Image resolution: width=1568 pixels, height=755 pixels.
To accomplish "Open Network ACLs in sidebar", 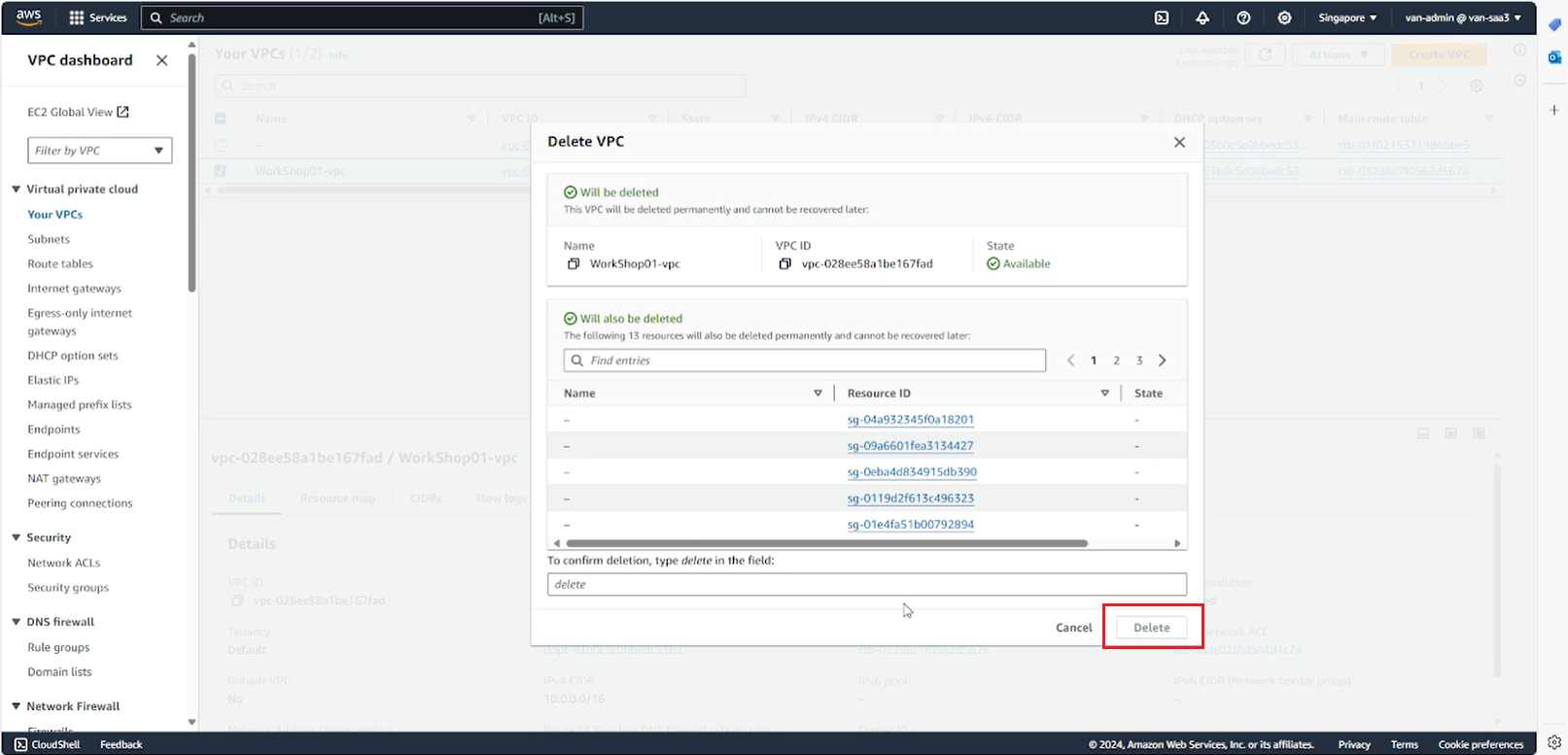I will (64, 564).
